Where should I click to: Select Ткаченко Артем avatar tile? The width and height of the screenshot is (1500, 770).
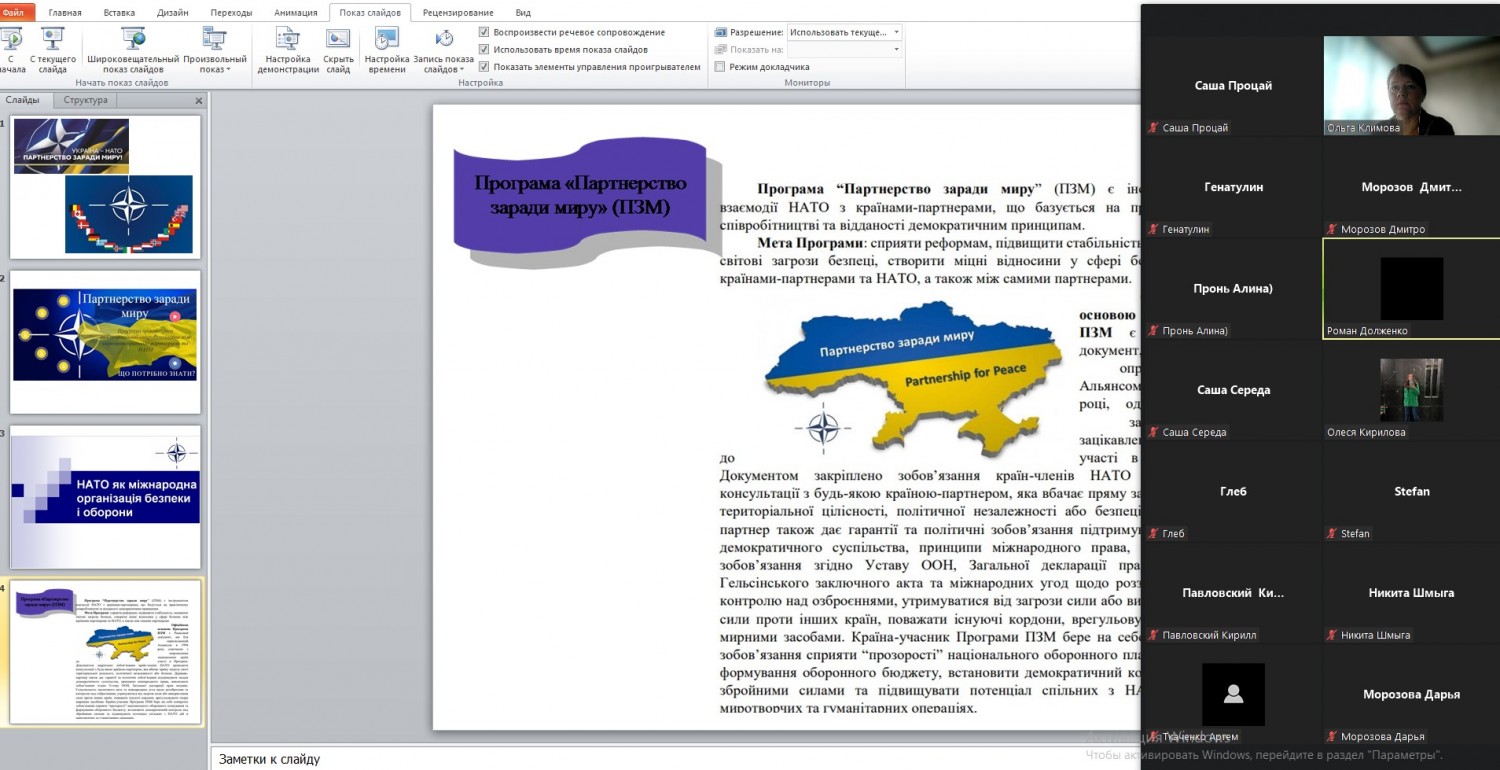click(1233, 694)
